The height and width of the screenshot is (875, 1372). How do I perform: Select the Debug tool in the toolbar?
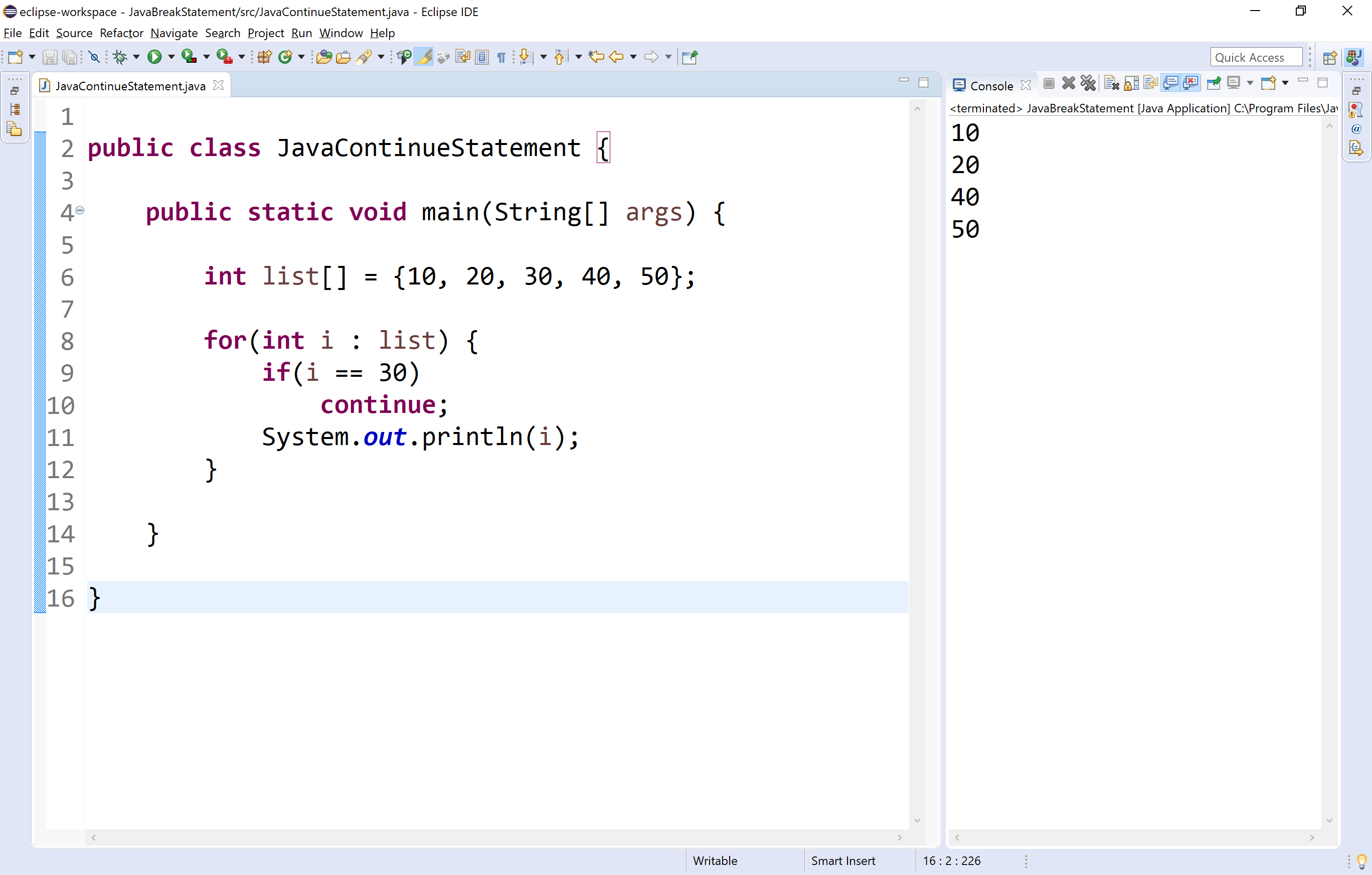[x=121, y=56]
